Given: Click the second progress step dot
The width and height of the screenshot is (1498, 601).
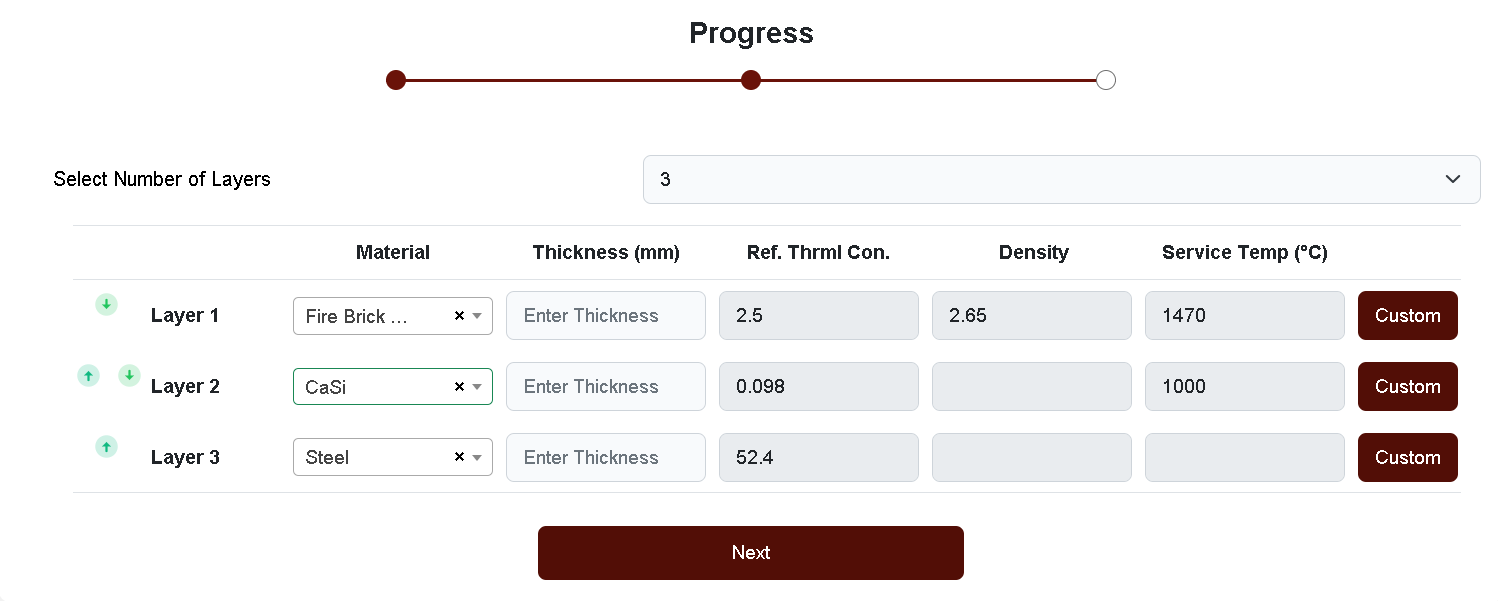Looking at the screenshot, I should [751, 80].
